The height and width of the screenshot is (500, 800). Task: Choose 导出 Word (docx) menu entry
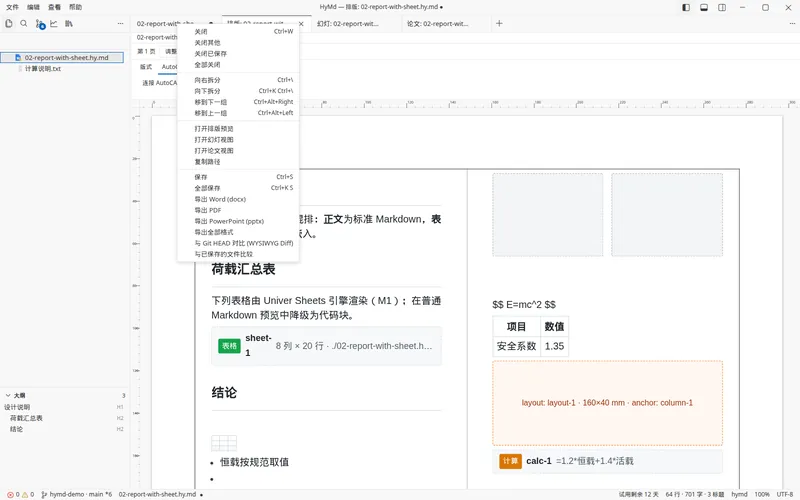[238, 199]
